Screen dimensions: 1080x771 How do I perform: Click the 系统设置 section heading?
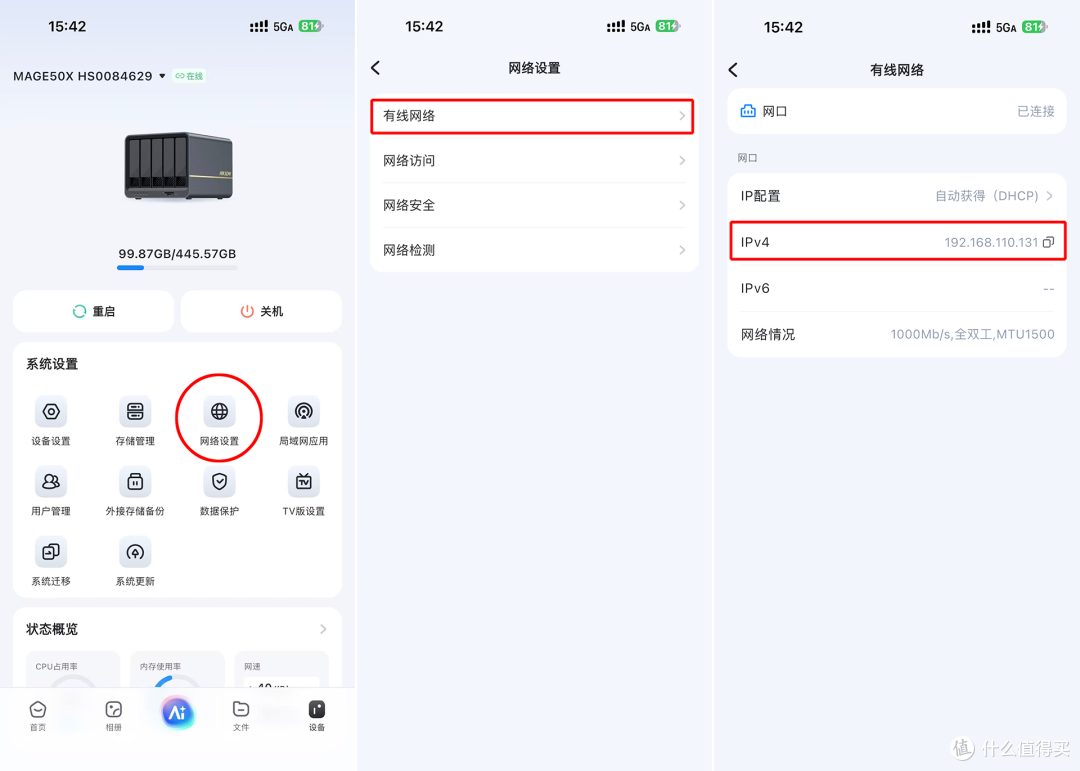(52, 364)
